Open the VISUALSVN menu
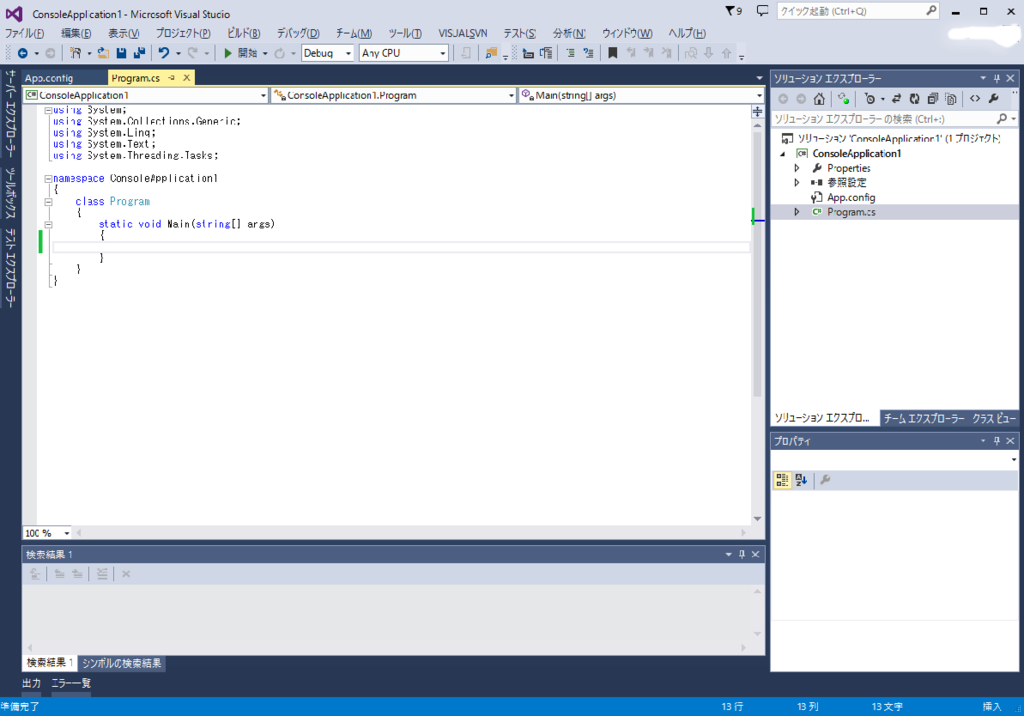The height and width of the screenshot is (716, 1024). point(462,33)
